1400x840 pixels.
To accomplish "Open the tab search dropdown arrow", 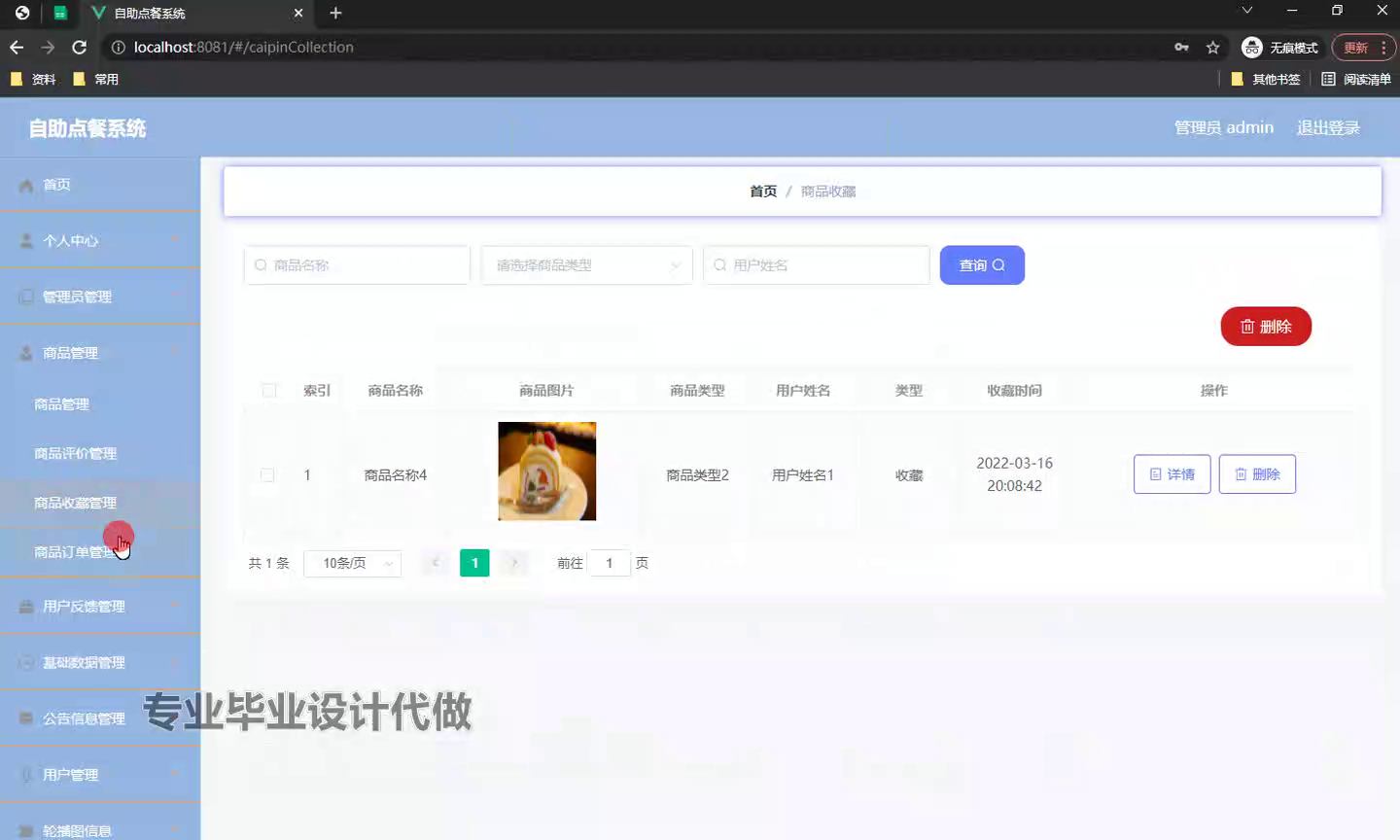I will [1247, 11].
